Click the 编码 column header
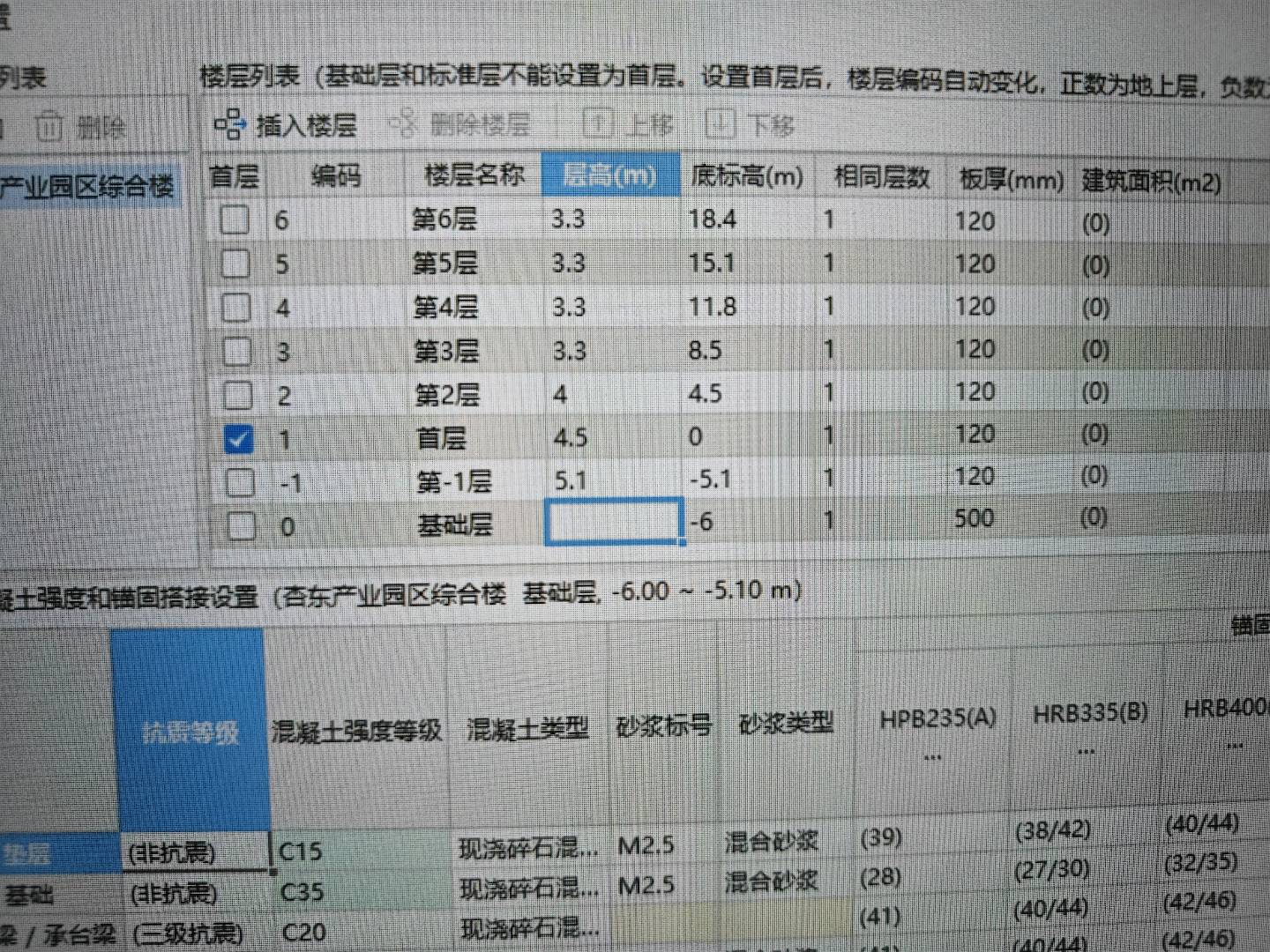The width and height of the screenshot is (1270, 952). (x=336, y=175)
